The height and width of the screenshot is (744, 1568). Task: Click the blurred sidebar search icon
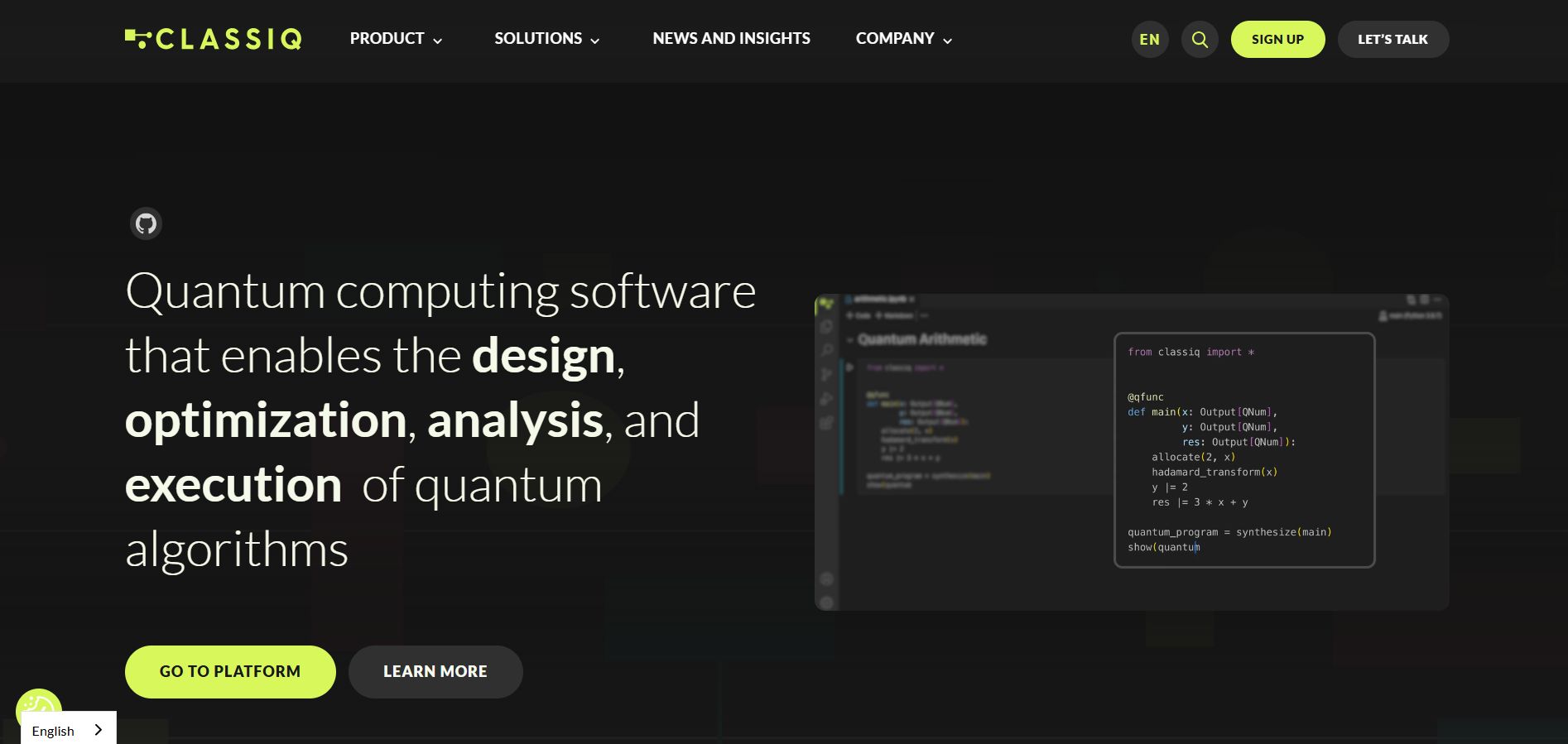tap(826, 350)
